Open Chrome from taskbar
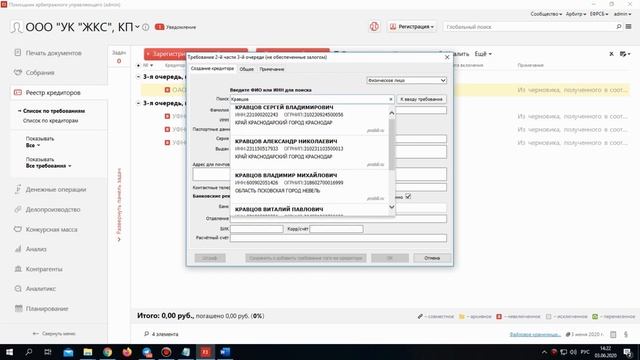640x360 pixels. coord(107,352)
